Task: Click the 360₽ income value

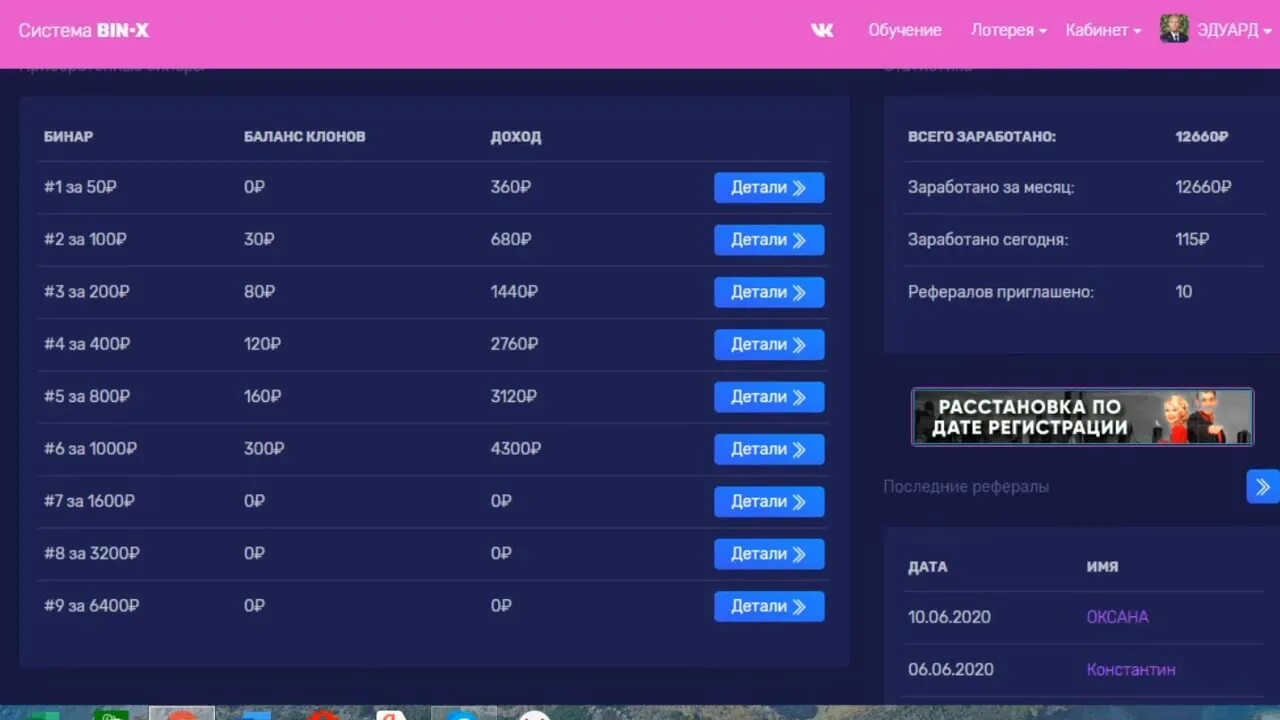Action: tap(511, 187)
